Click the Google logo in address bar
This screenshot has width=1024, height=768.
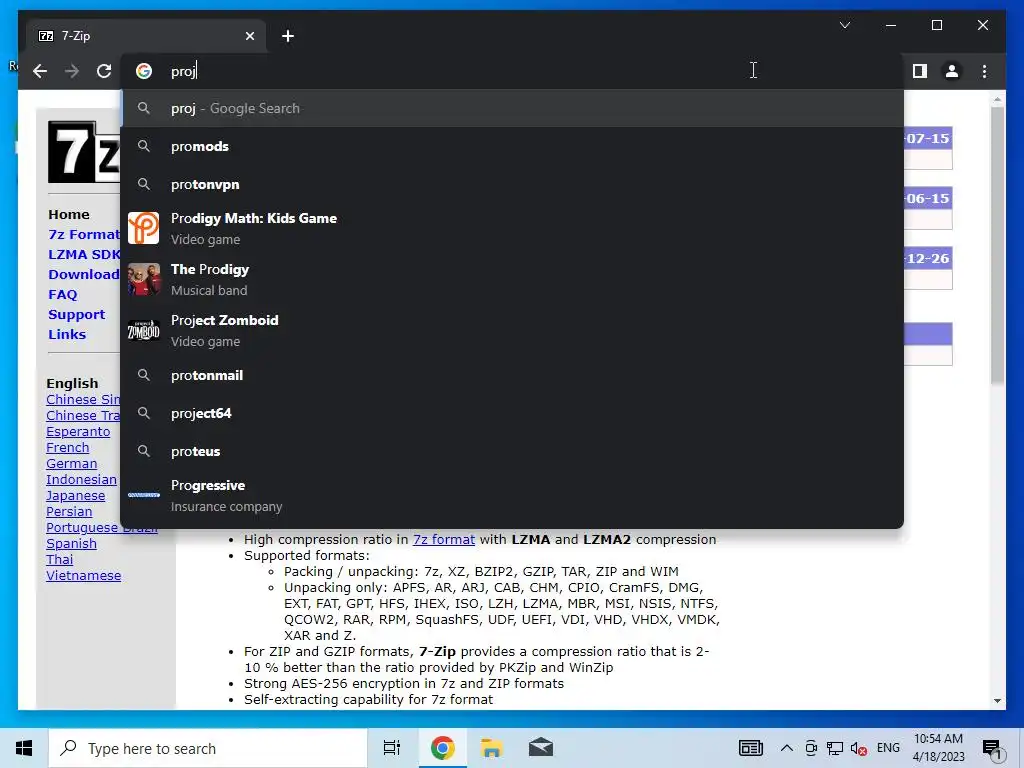(x=144, y=71)
